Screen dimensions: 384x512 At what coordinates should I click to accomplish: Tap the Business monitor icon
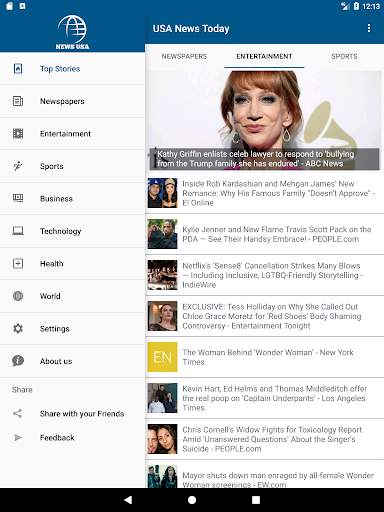(x=18, y=198)
